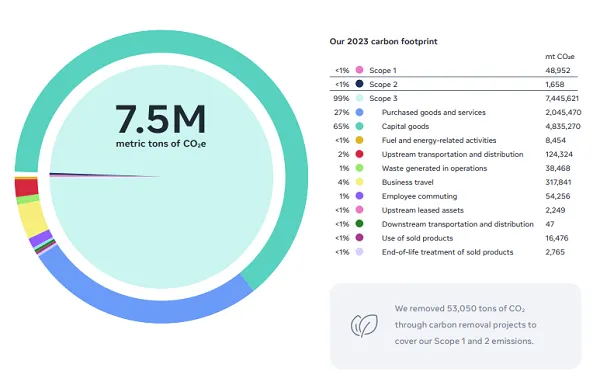This screenshot has width=600, height=378.
Task: Click the pale mint Scope 3 legend dot
Action: 359,98
